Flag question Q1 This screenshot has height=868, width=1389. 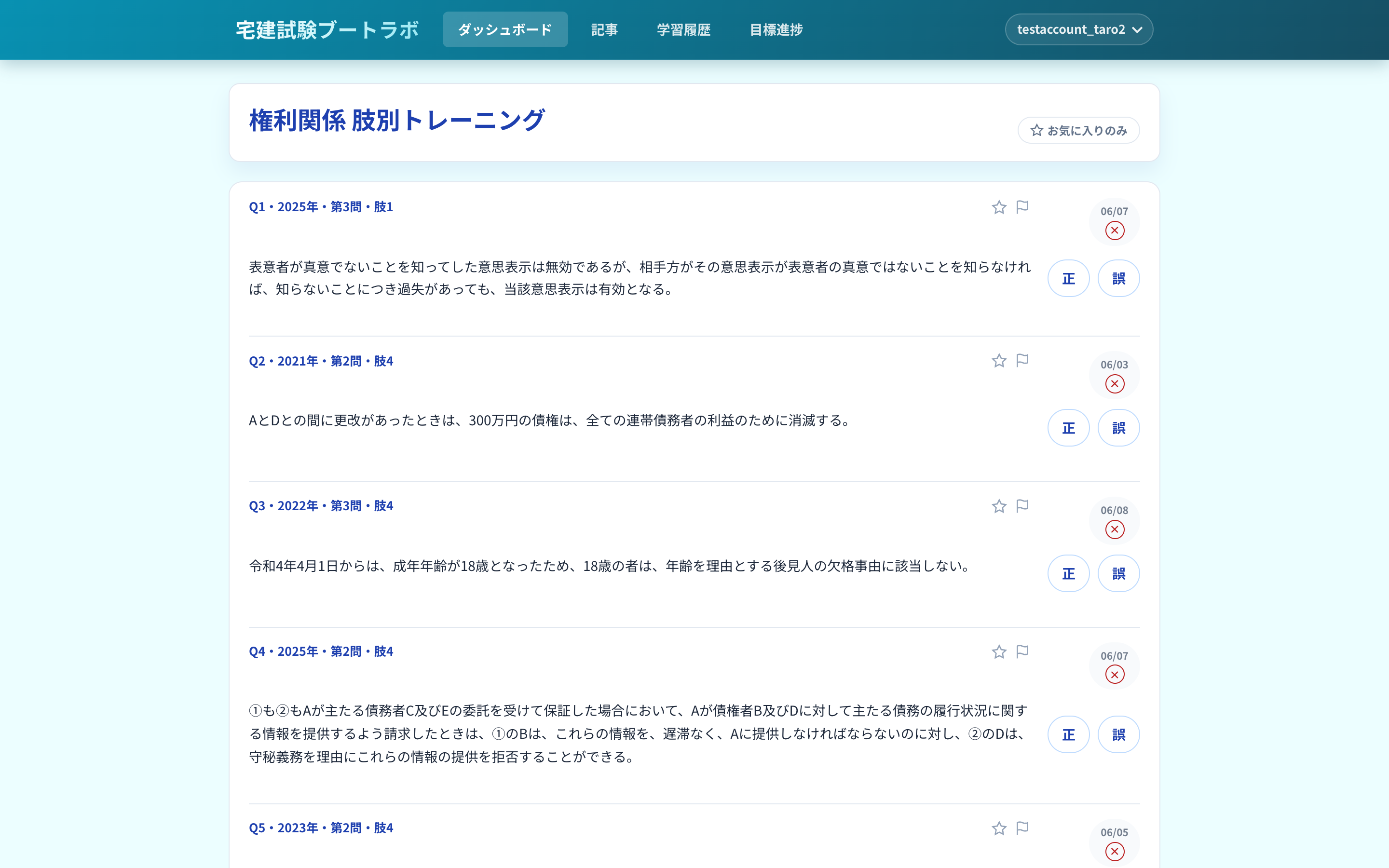[x=1022, y=207]
